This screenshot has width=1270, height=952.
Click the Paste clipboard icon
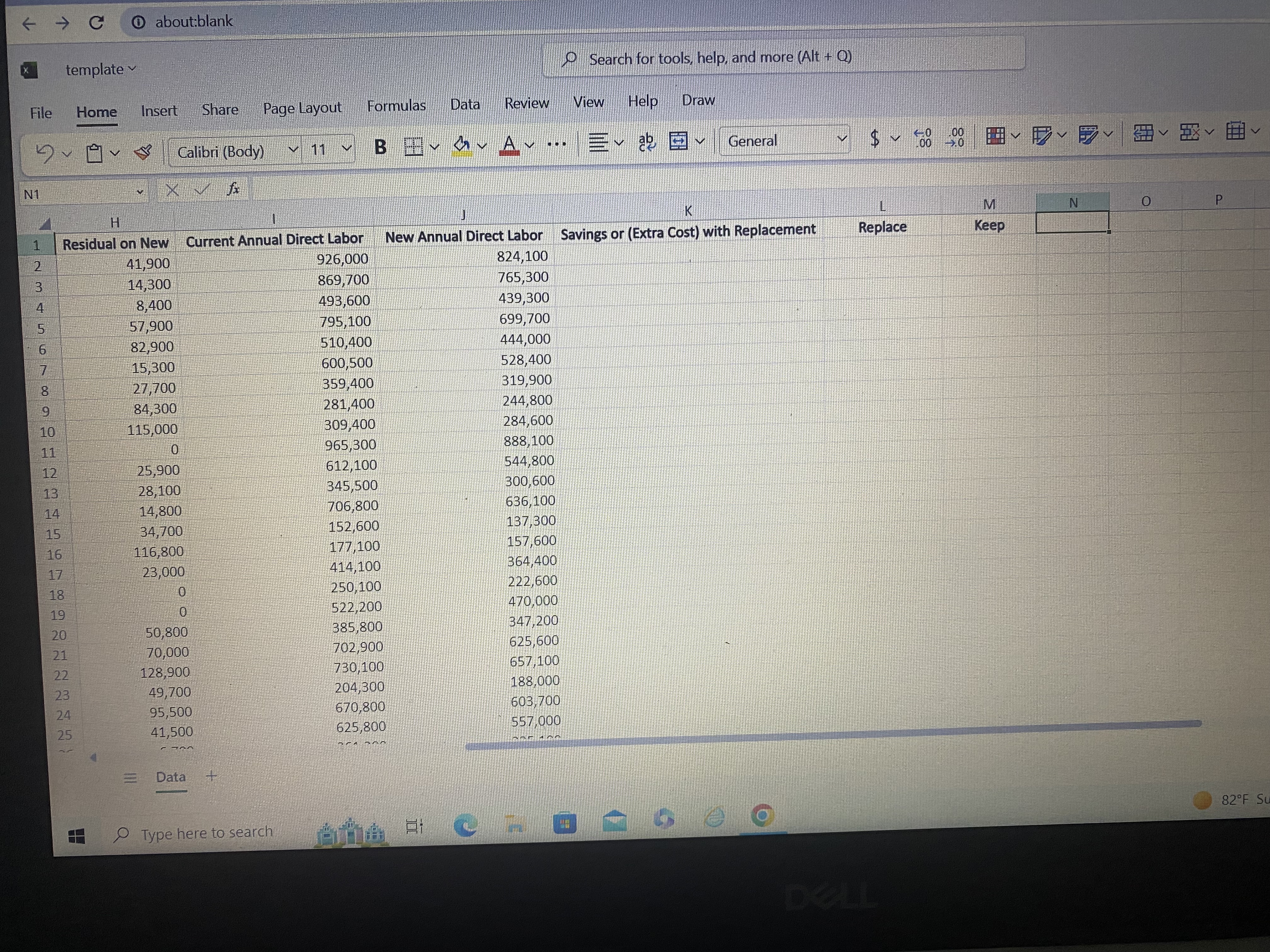[x=94, y=153]
